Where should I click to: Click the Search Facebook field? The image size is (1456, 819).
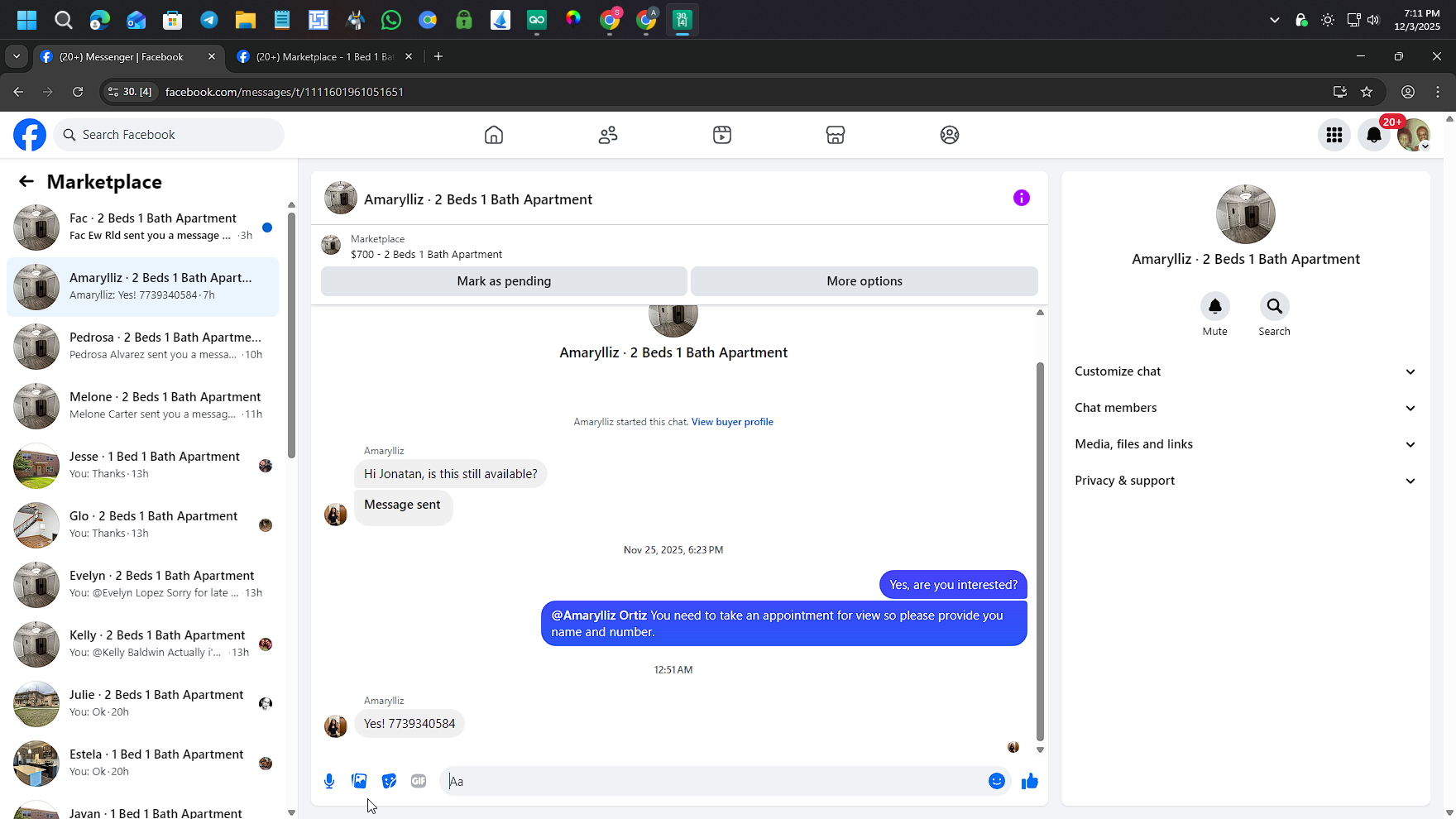[169, 135]
